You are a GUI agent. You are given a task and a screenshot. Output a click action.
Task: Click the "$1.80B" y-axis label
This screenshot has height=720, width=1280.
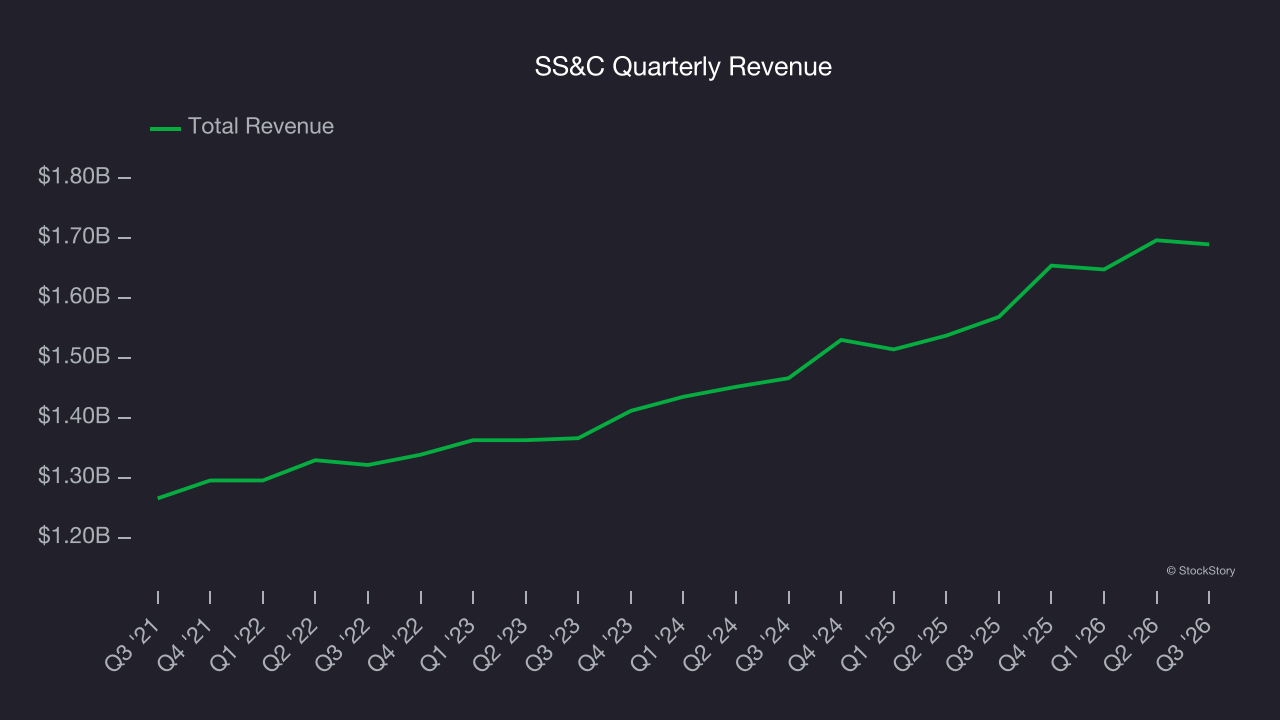point(74,177)
